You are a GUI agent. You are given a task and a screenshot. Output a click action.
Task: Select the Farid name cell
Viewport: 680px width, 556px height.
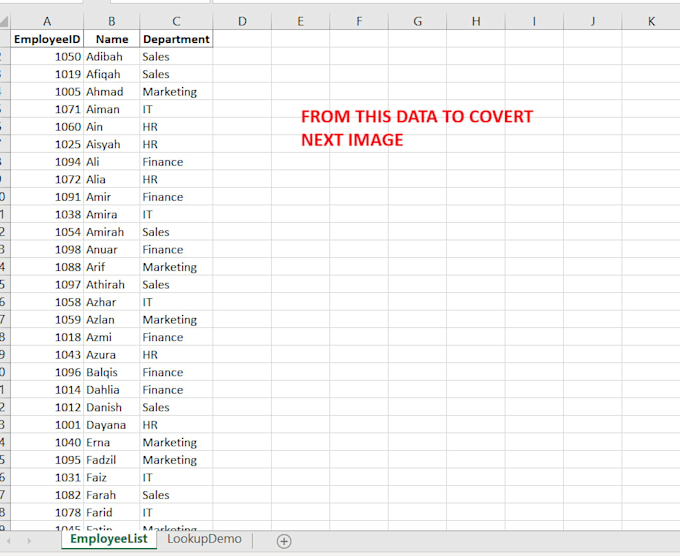pyautogui.click(x=111, y=512)
